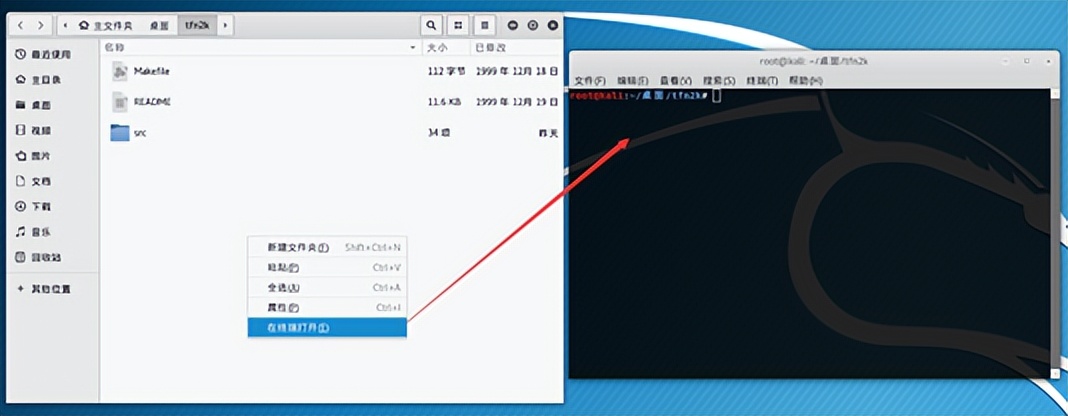Go back using the file manager back arrow
Screen dimensions: 1068x416
point(20,25)
